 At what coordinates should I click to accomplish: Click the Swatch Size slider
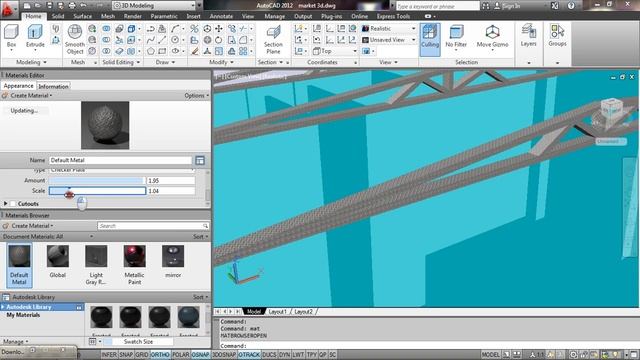point(138,342)
